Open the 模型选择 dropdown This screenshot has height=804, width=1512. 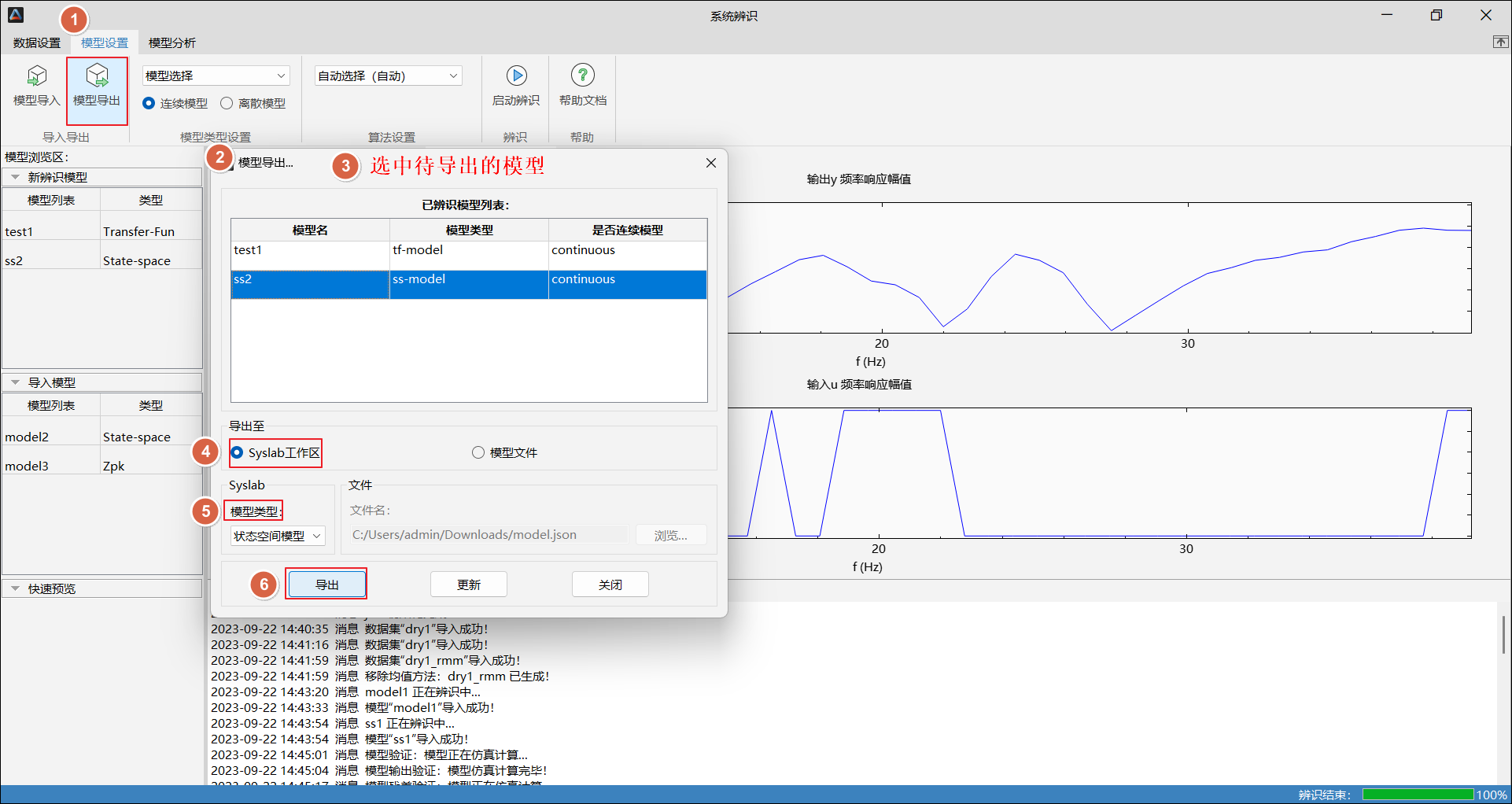point(216,76)
